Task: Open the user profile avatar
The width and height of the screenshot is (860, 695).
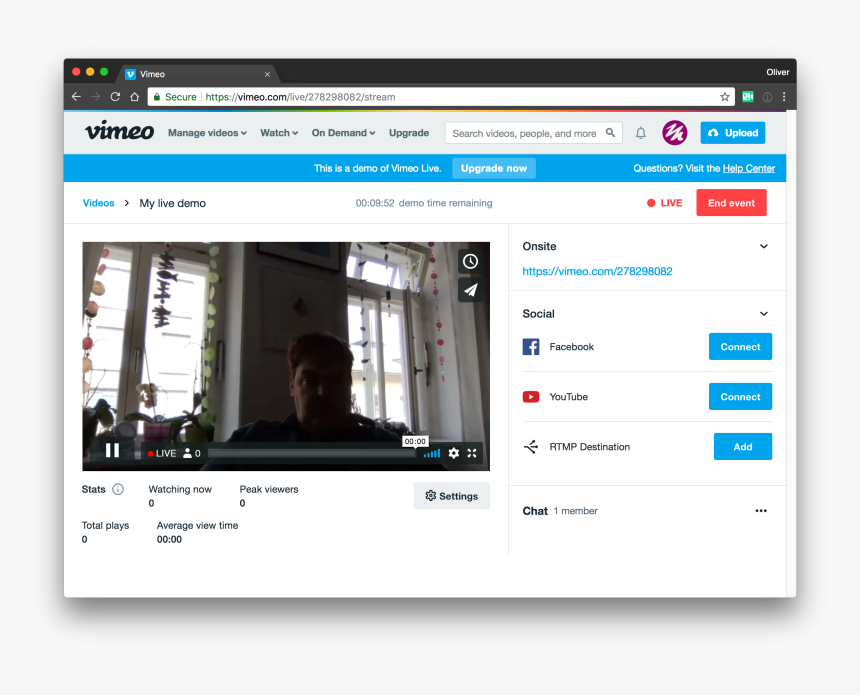Action: click(675, 133)
